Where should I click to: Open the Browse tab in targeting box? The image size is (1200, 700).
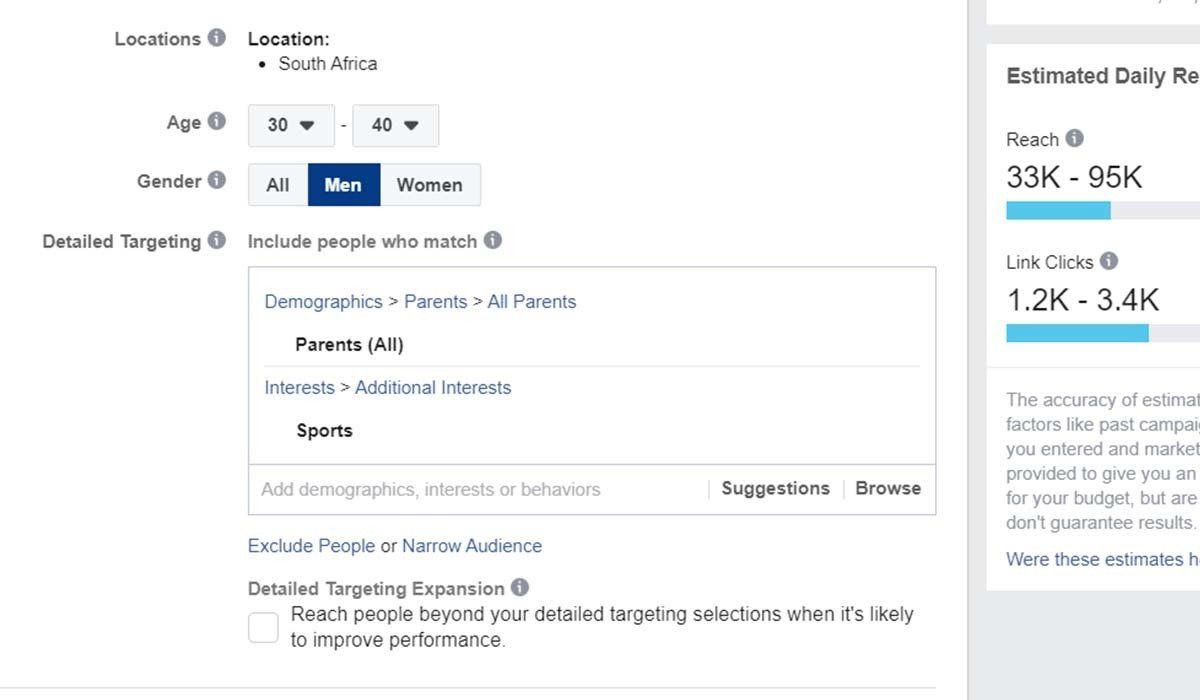coord(888,489)
